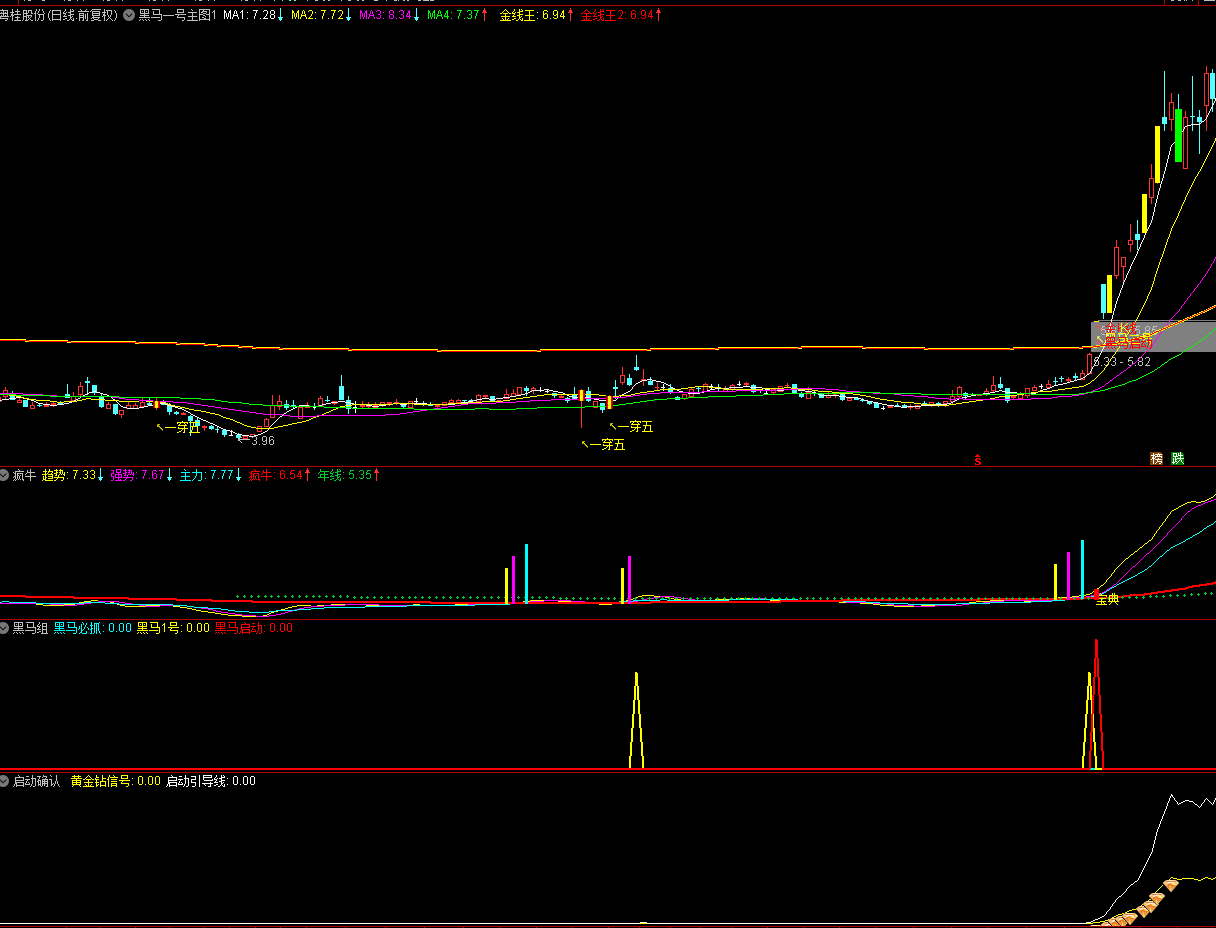Click the brown 榜 marker icon
This screenshot has width=1216, height=928.
coord(1157,459)
